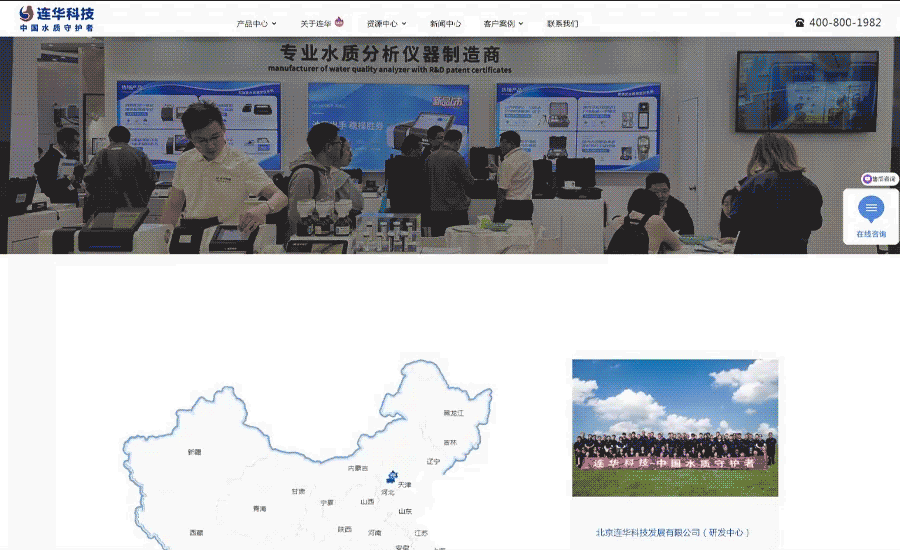Expand the 产品中心 dropdown menu
The height and width of the screenshot is (550, 900).
[x=256, y=23]
